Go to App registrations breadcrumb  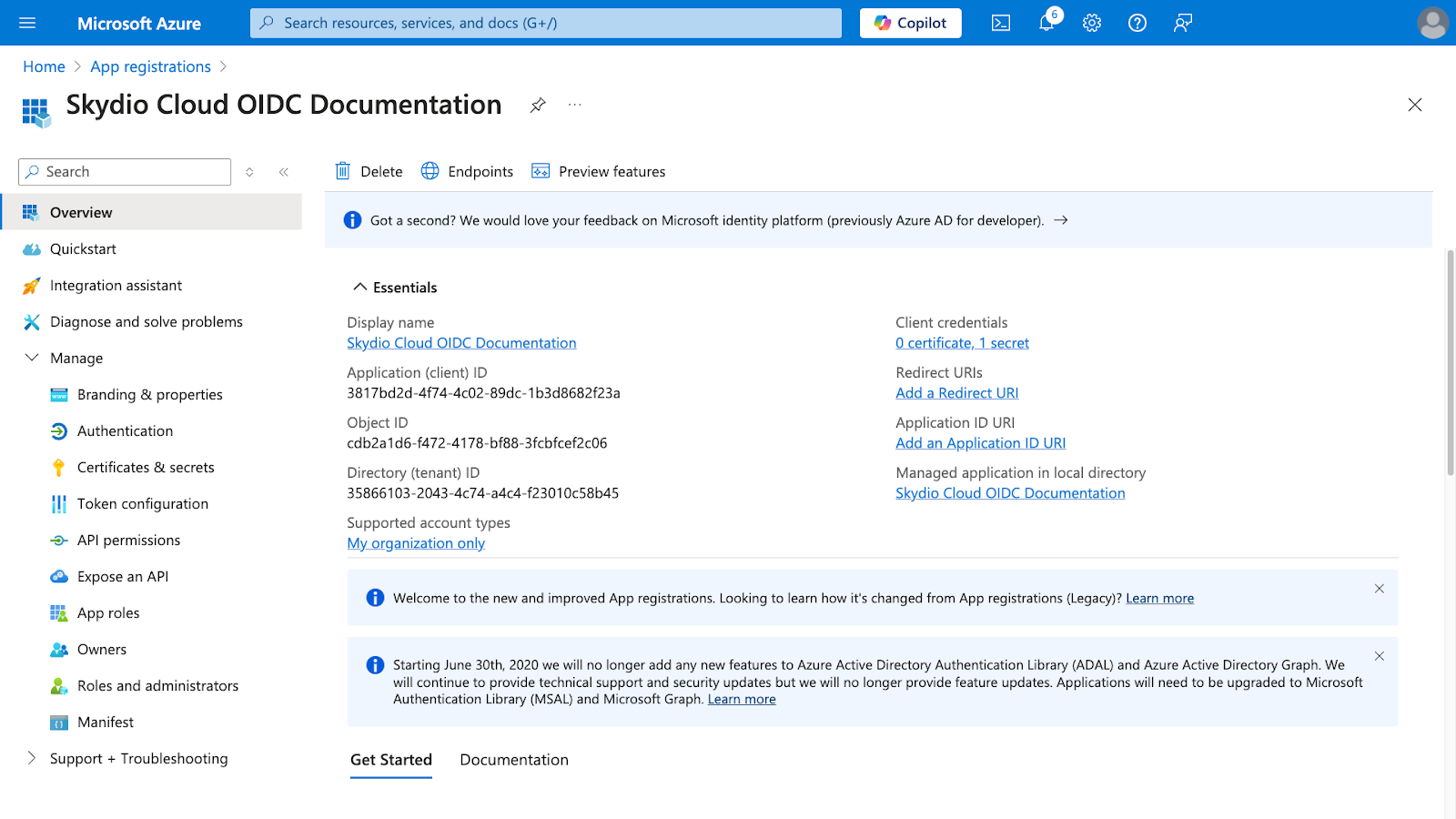[x=150, y=66]
